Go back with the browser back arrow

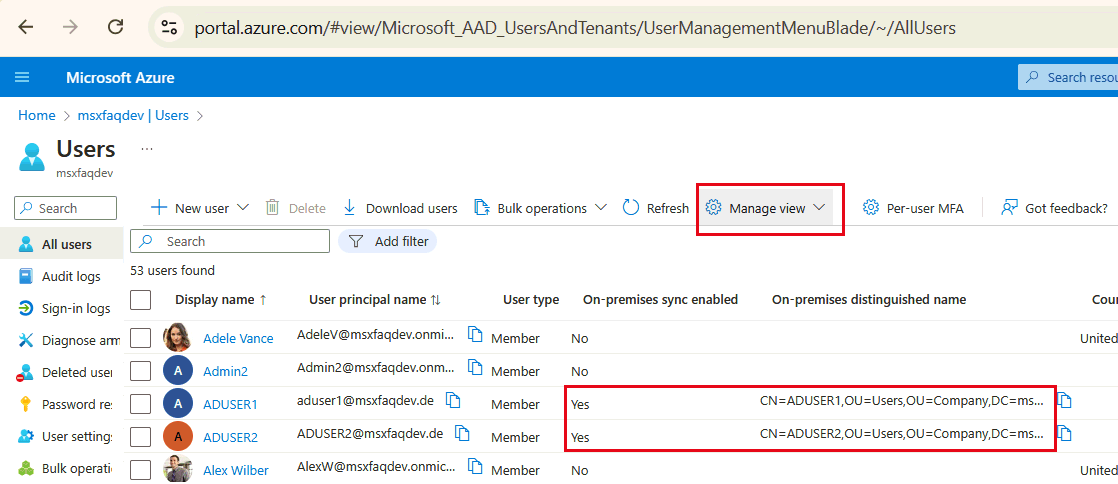(x=26, y=27)
